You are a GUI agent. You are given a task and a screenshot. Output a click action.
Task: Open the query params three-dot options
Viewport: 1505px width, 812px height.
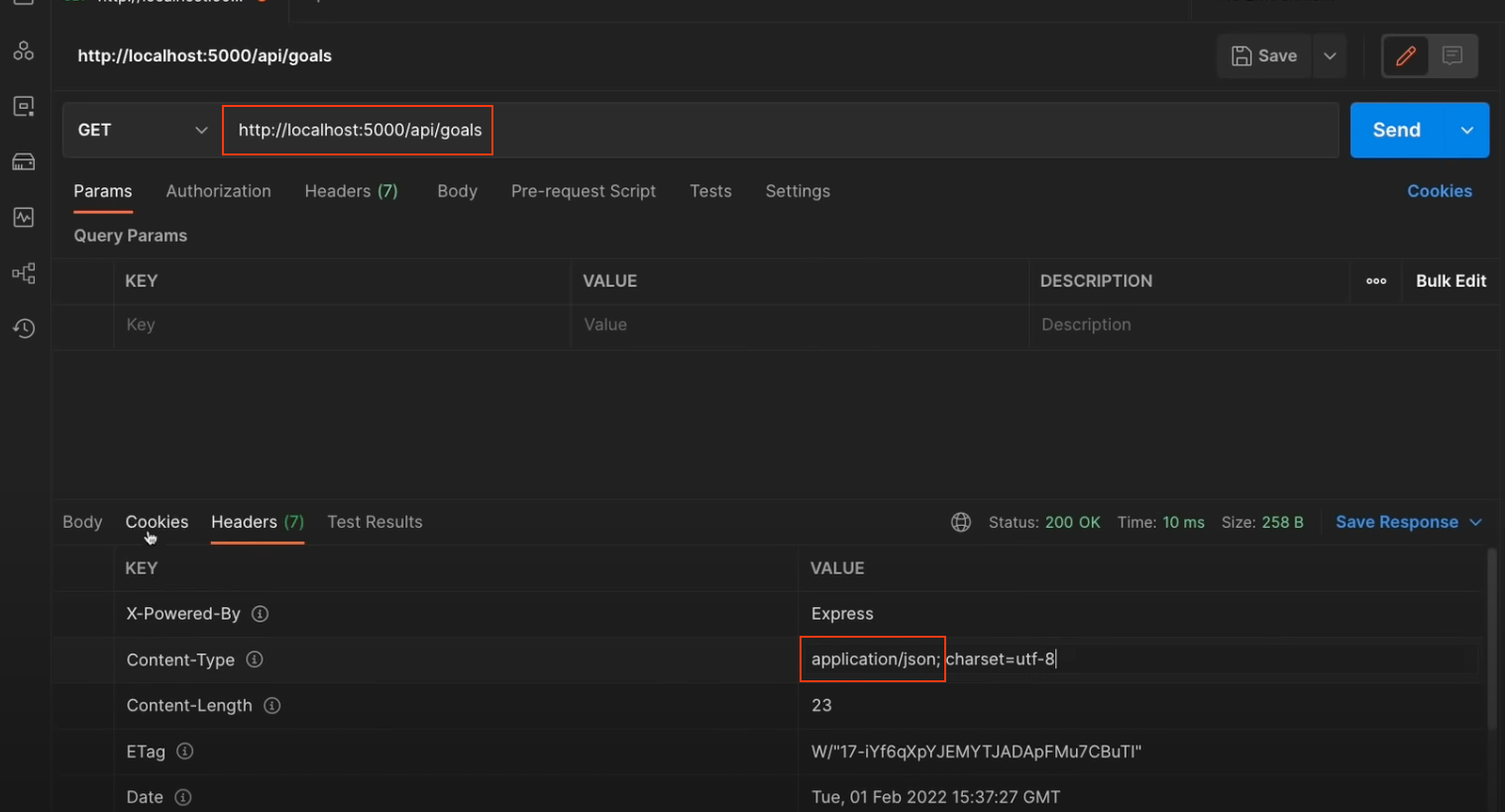[1376, 281]
